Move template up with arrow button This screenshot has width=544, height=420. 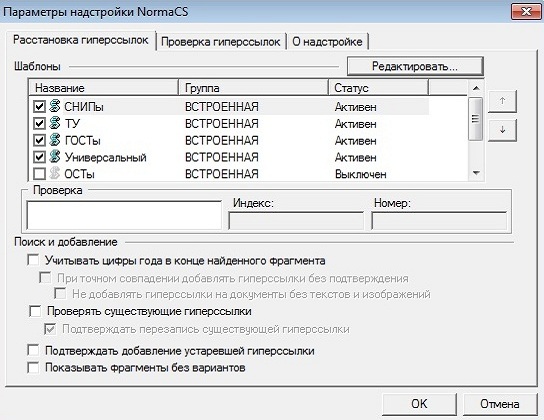[502, 101]
